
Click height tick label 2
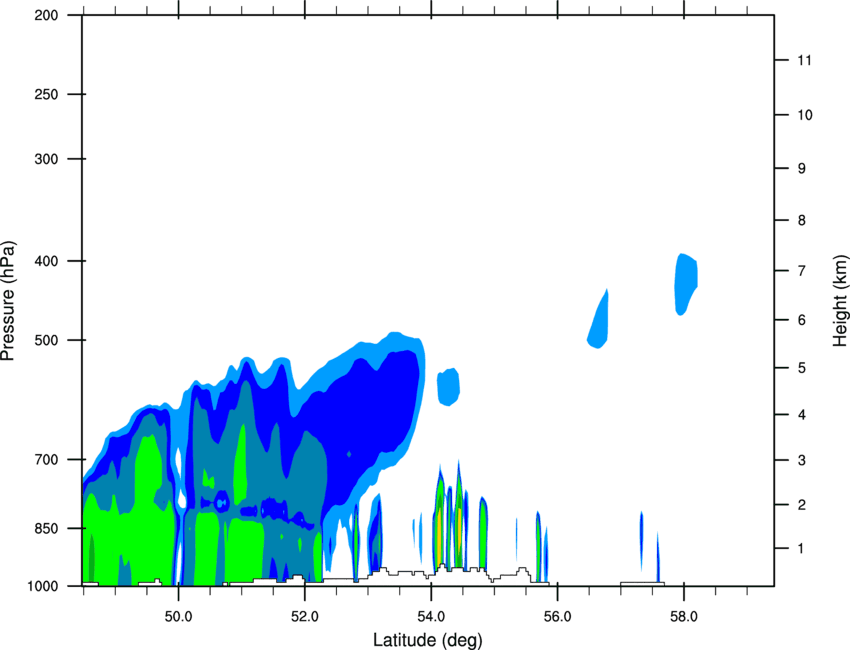click(802, 505)
